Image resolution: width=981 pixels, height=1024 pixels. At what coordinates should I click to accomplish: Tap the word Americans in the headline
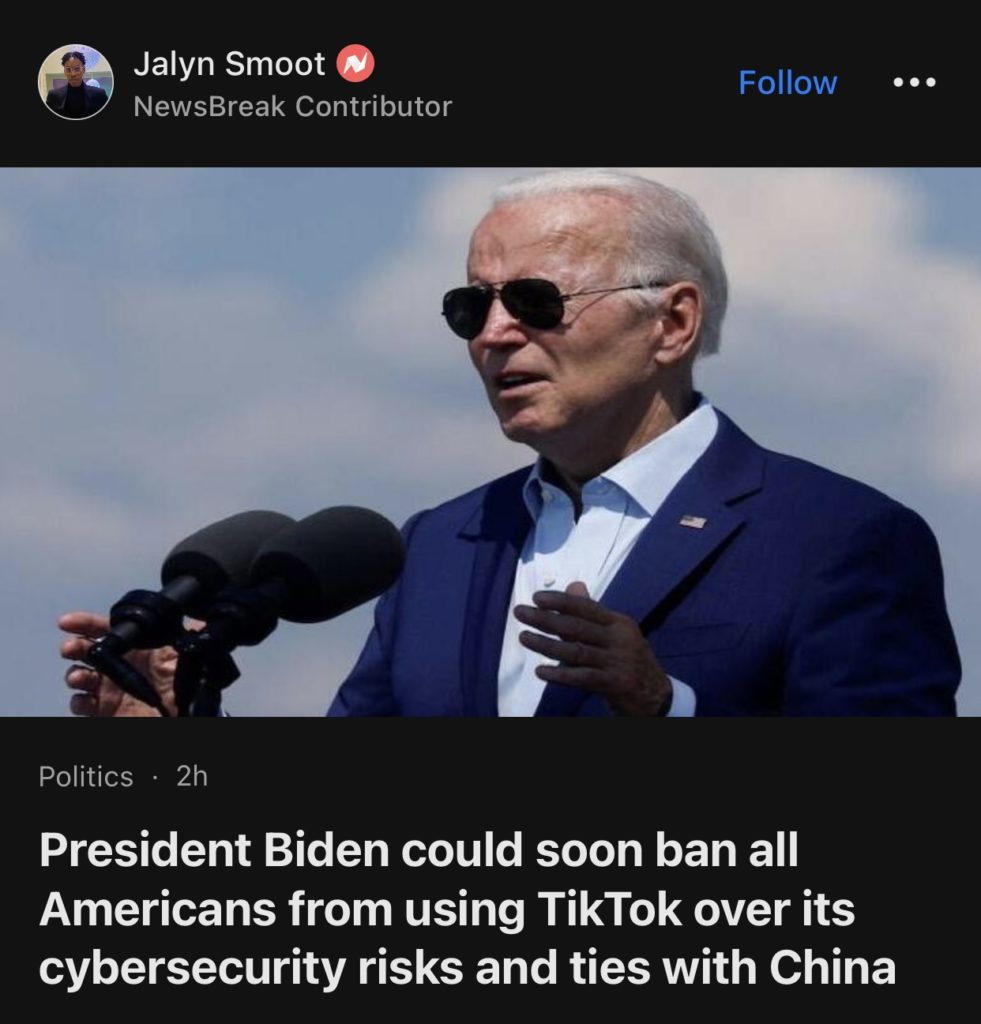click(157, 908)
